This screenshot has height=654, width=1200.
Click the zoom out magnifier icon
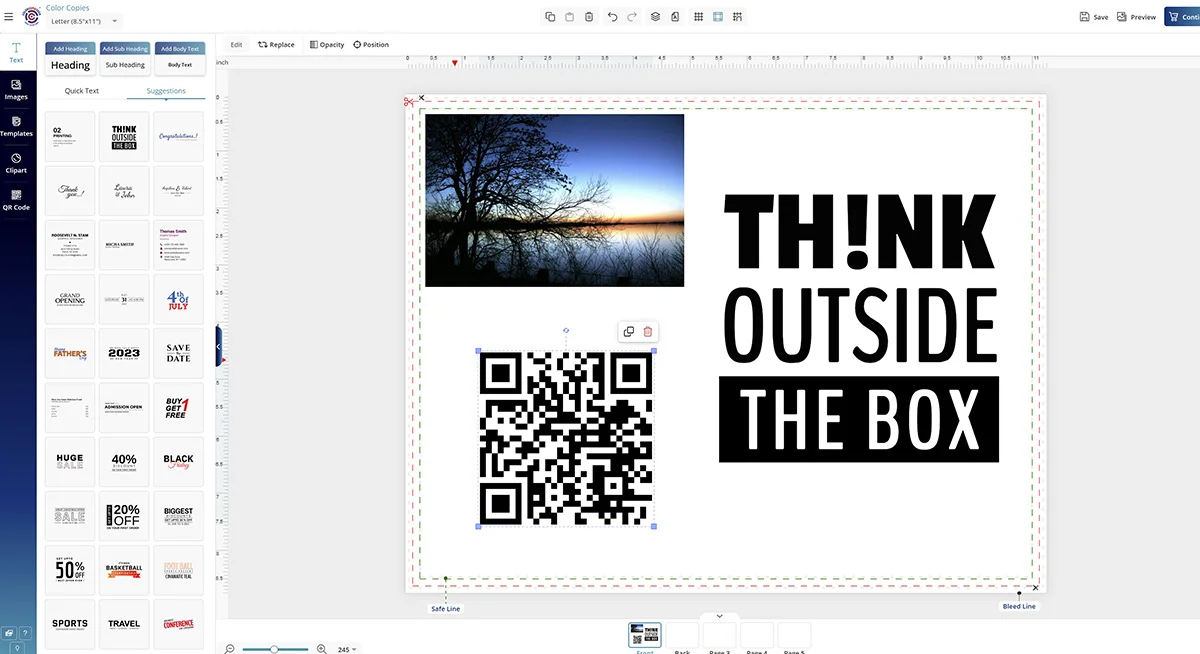pyautogui.click(x=229, y=649)
